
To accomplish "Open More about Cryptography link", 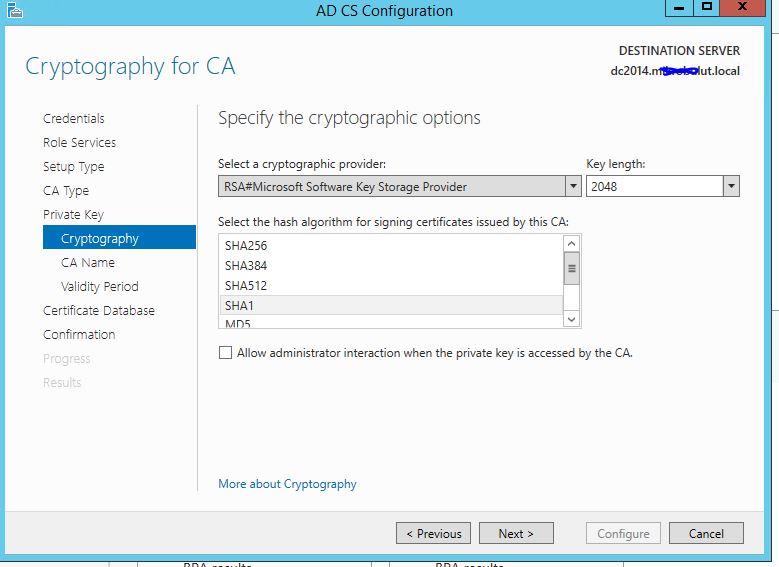I will [x=287, y=484].
